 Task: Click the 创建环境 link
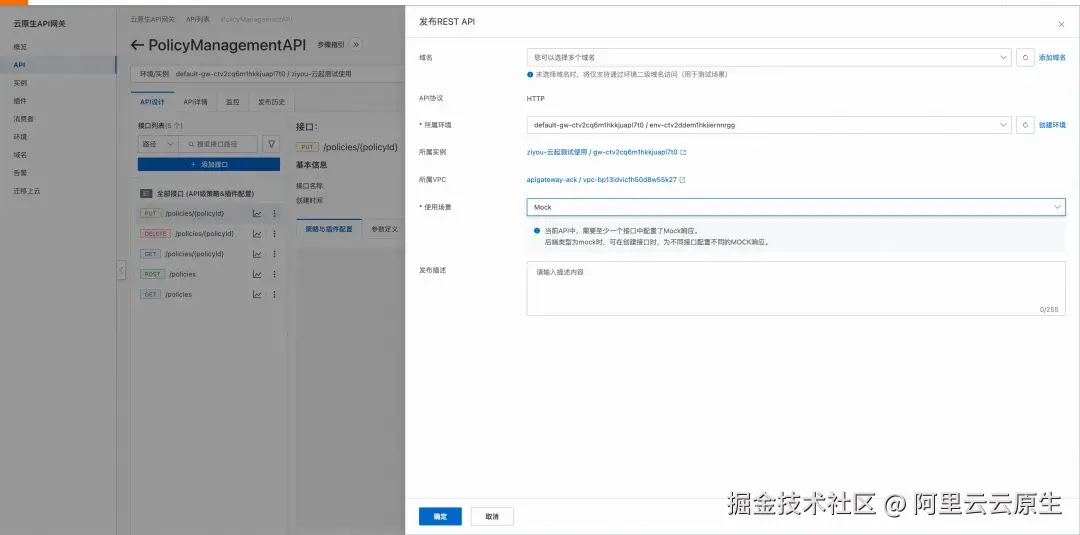click(x=1052, y=125)
